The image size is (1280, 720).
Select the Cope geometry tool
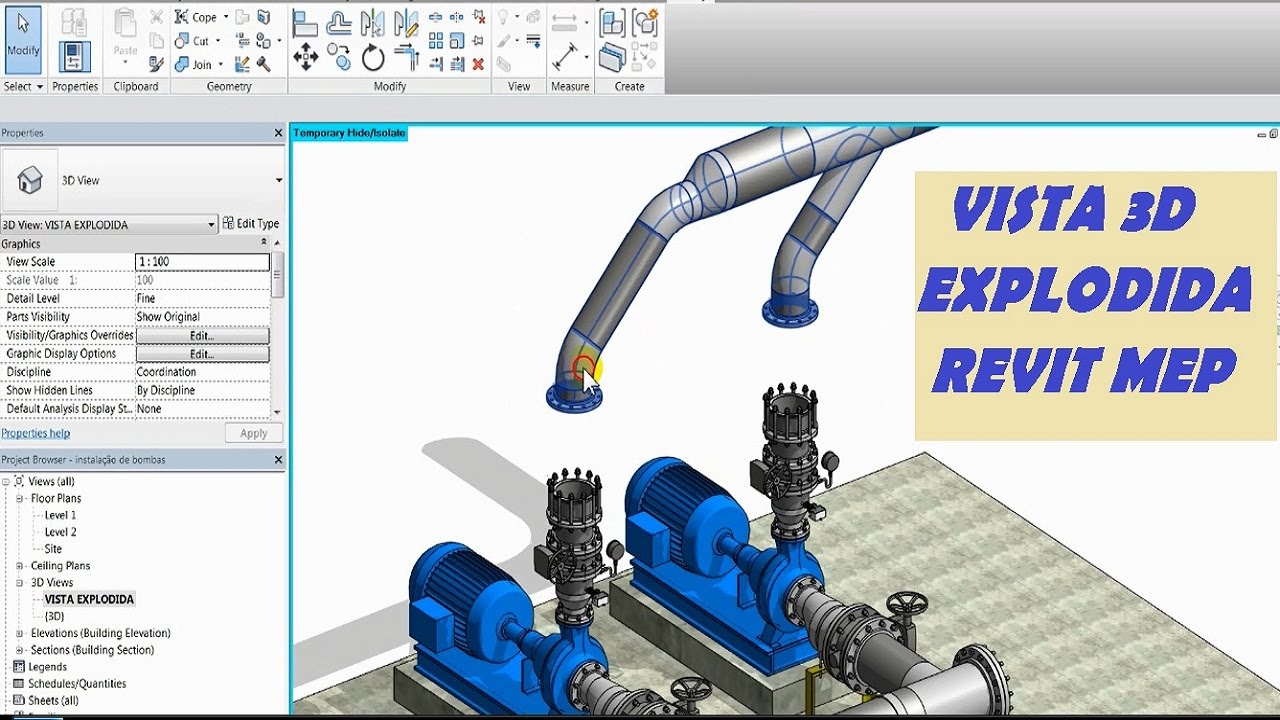pyautogui.click(x=196, y=17)
